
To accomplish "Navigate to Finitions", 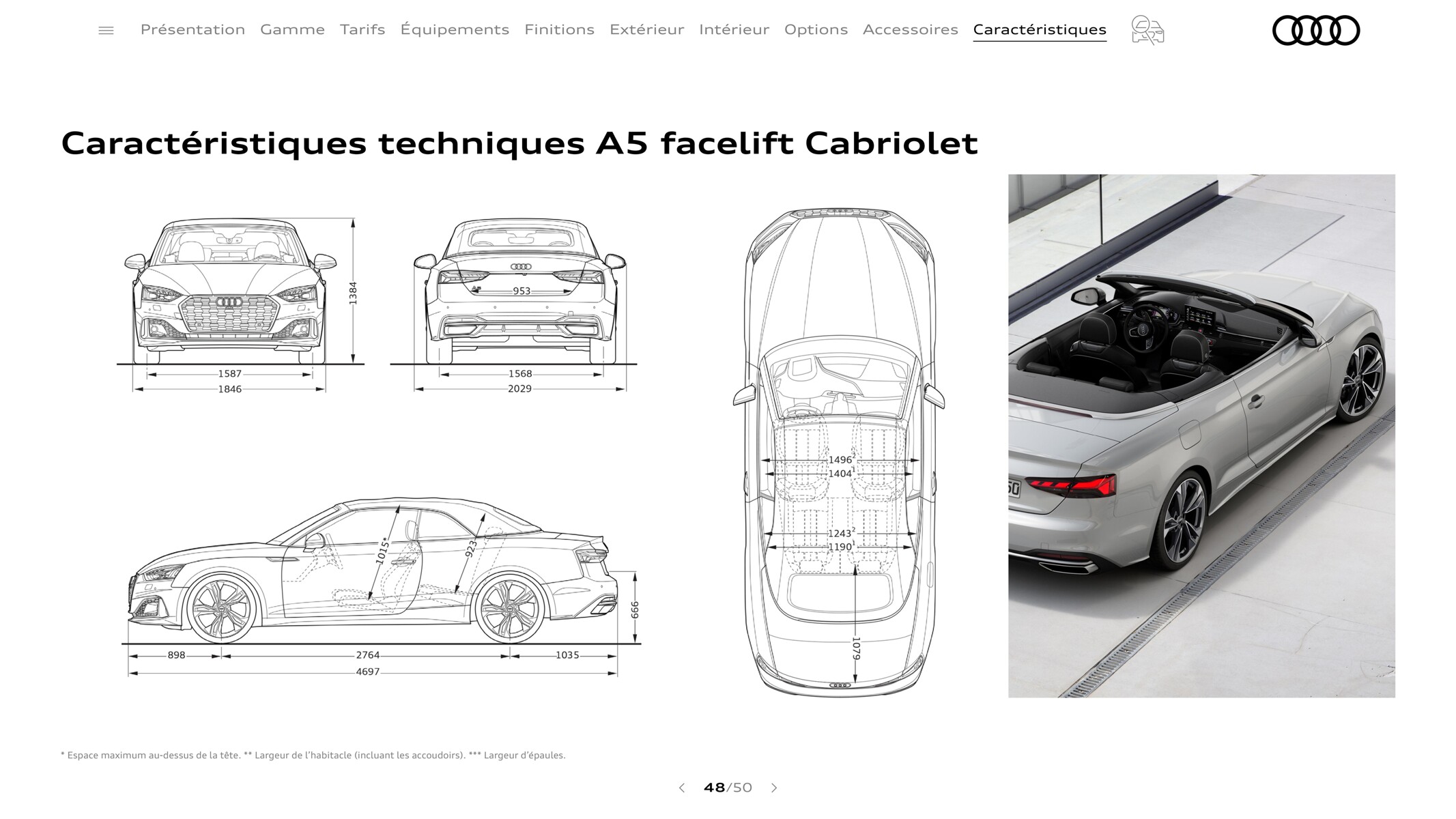I will [x=559, y=29].
